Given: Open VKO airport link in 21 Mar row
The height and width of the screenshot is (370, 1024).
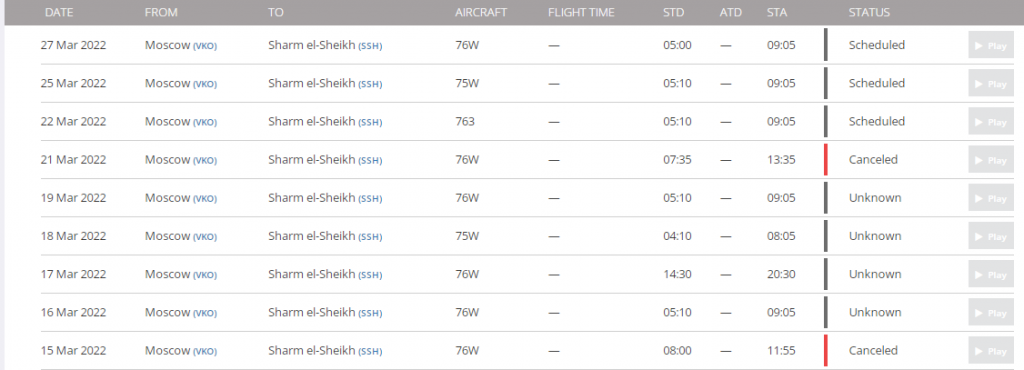Looking at the screenshot, I should (204, 161).
